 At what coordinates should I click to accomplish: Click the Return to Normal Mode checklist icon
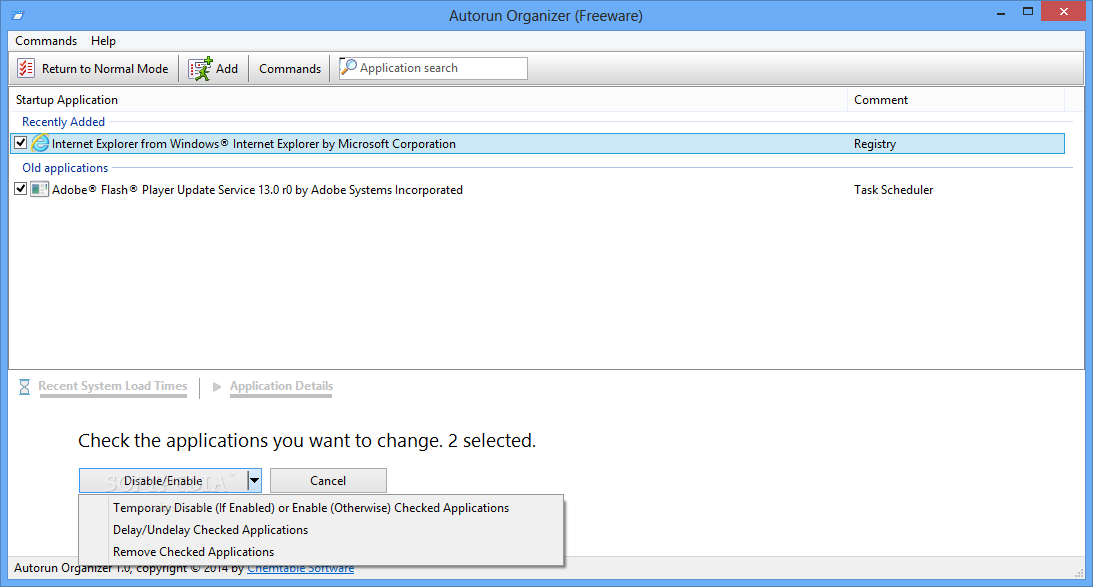[26, 68]
